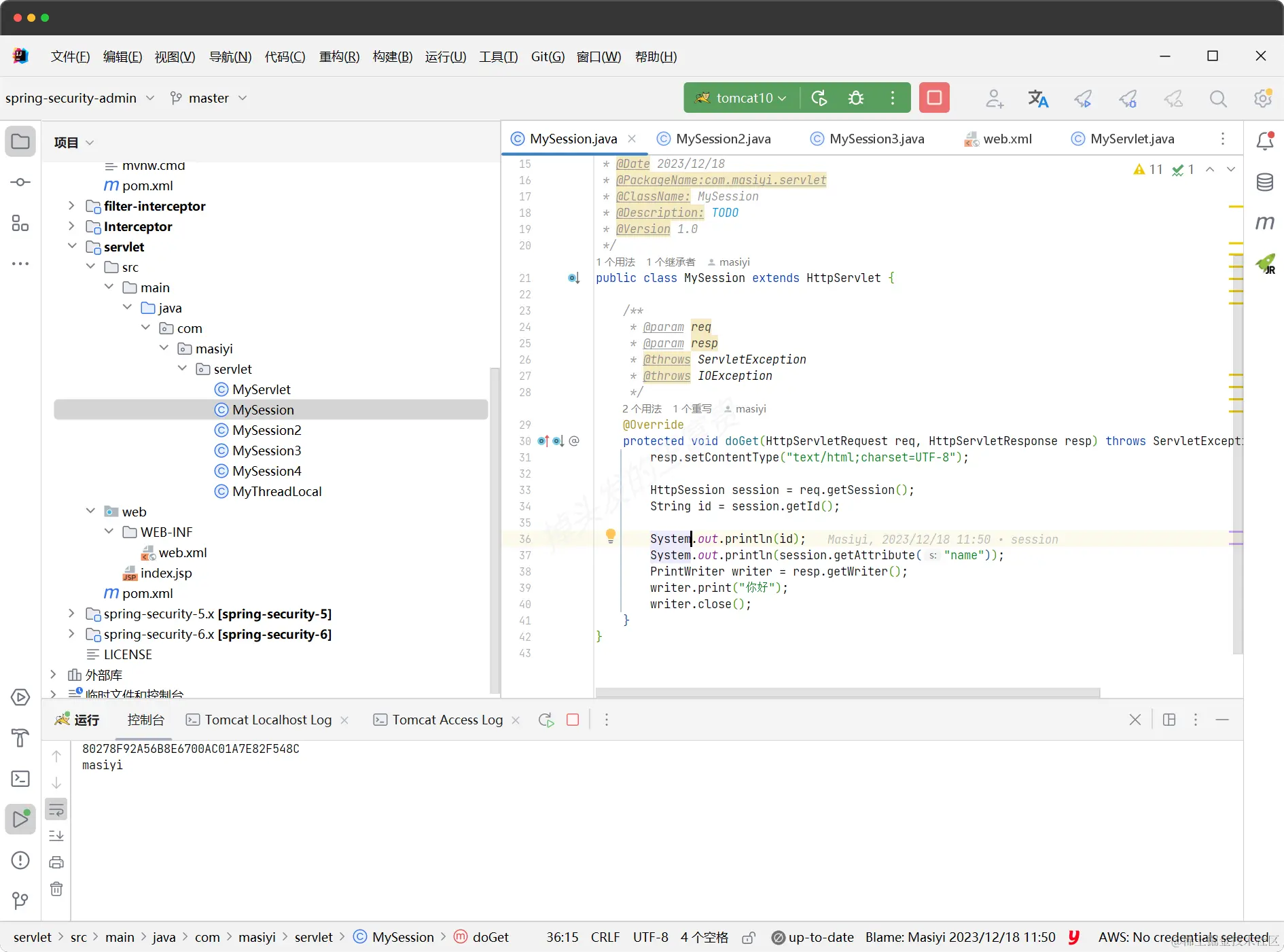Click the Search Everywhere magnifier icon
Viewport: 1284px width, 952px height.
(x=1218, y=99)
